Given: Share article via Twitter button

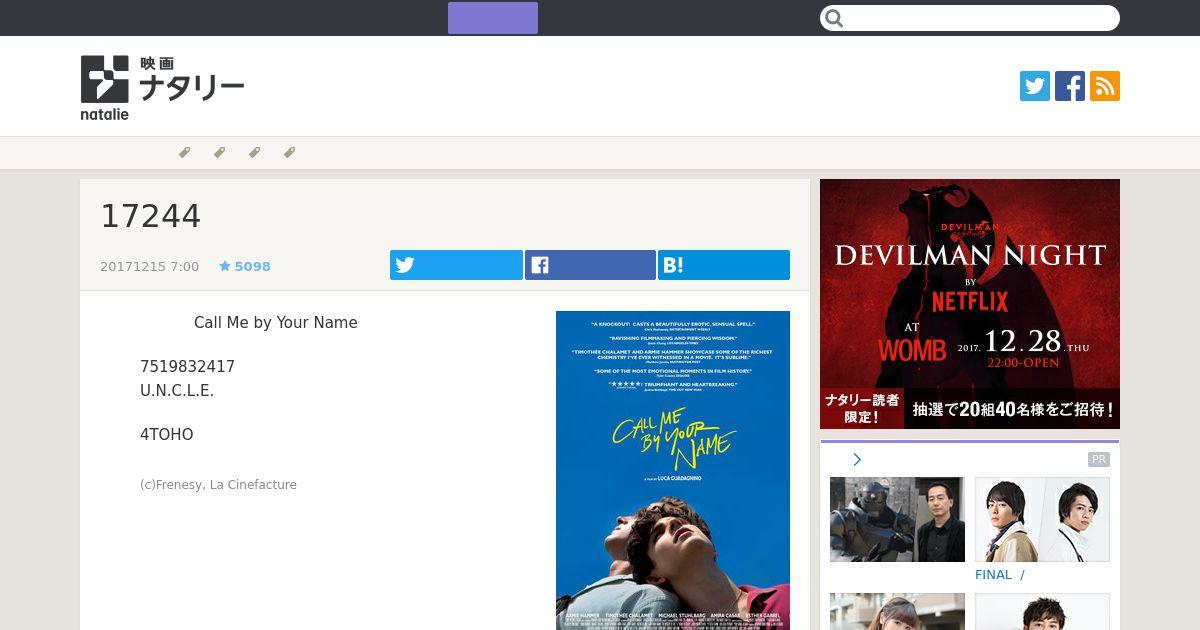Looking at the screenshot, I should click(x=456, y=265).
